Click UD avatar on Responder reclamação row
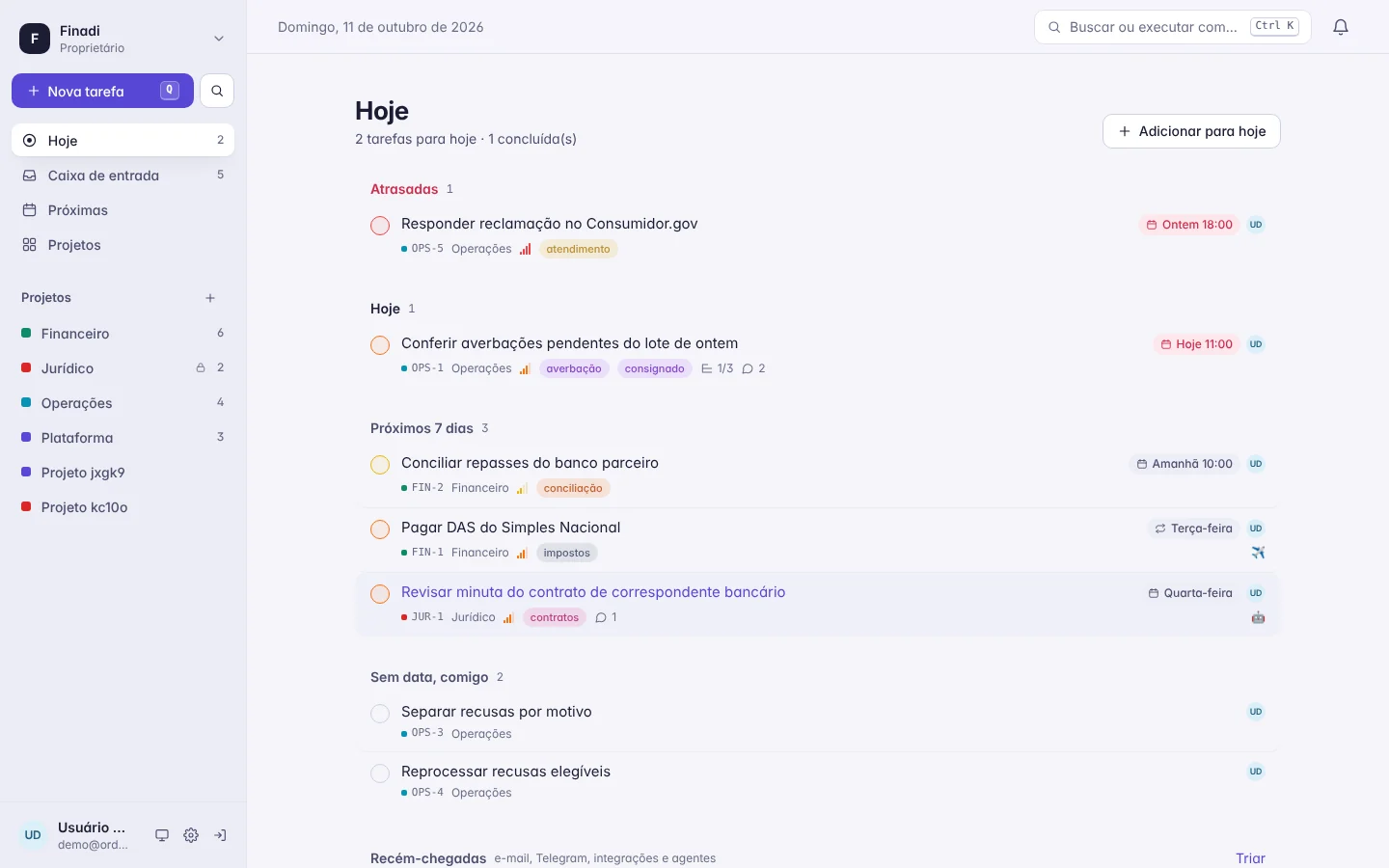The width and height of the screenshot is (1389, 868). click(1256, 224)
